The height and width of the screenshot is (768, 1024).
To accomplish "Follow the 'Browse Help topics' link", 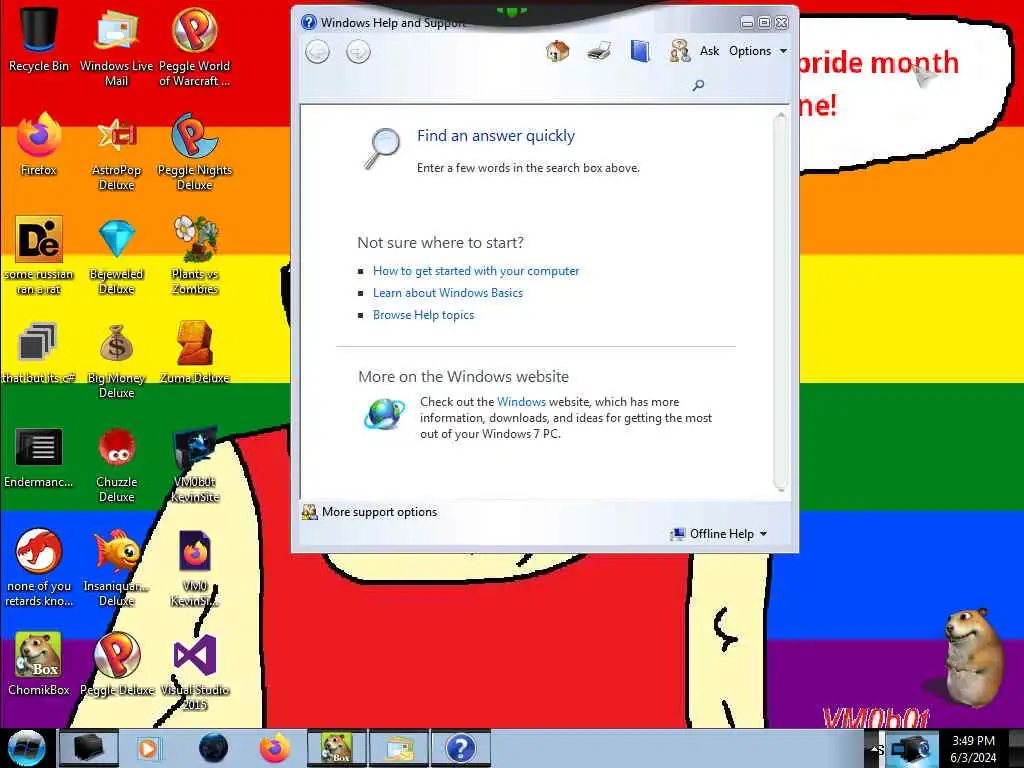I will [x=423, y=315].
